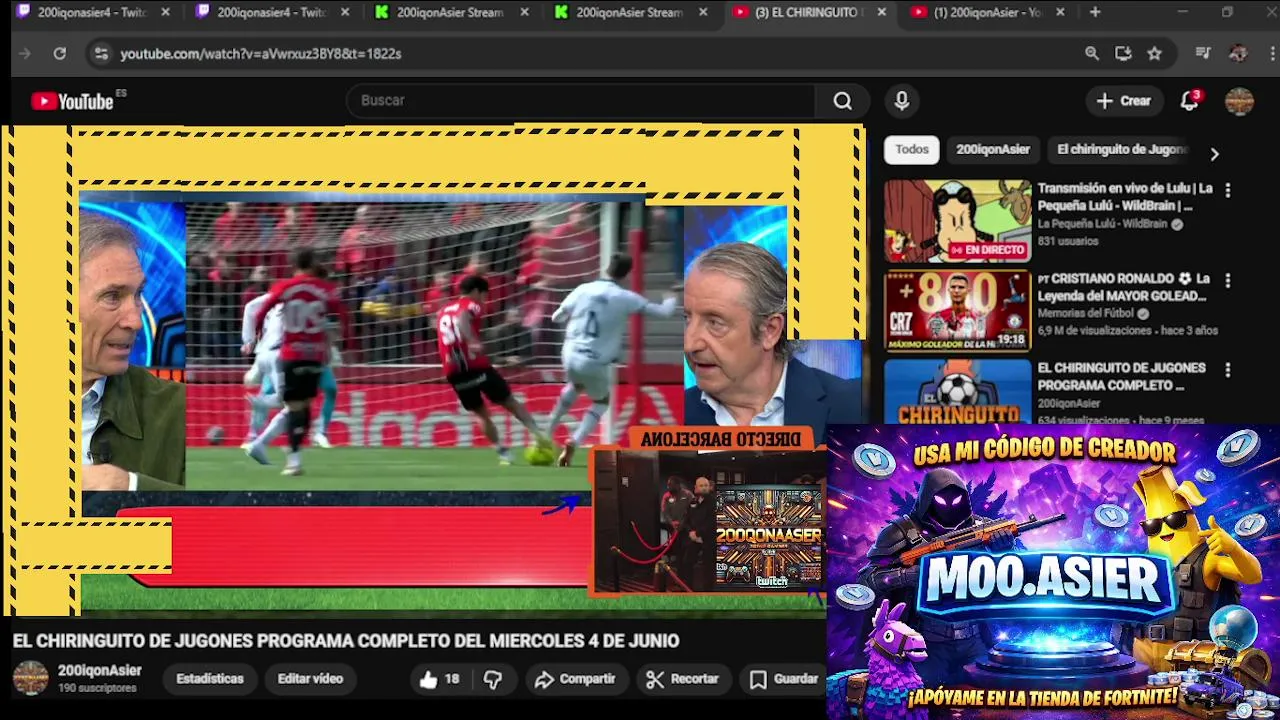Go to YouTube home via the logo
This screenshot has width=1280, height=720.
pyautogui.click(x=73, y=101)
